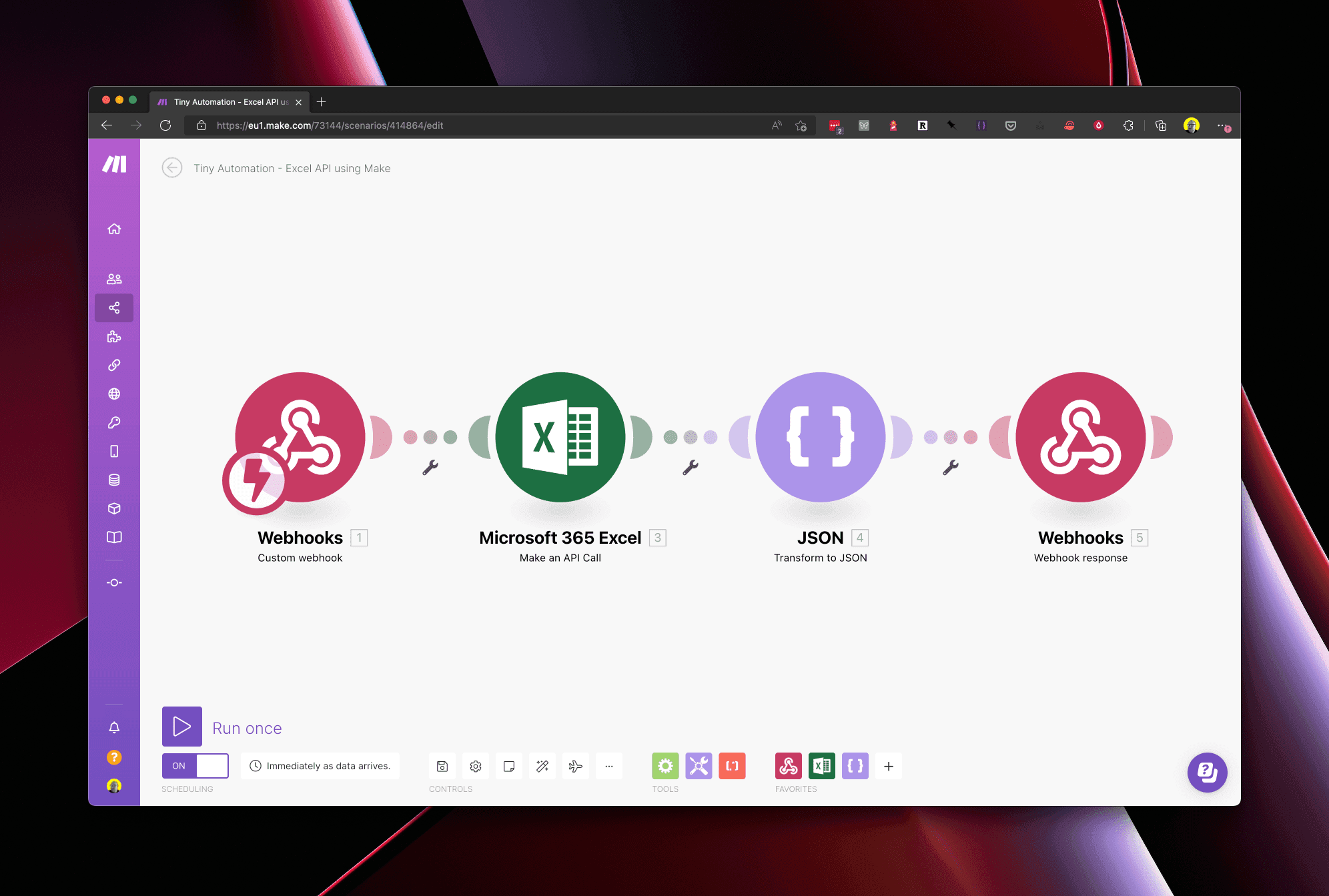Open browser profile avatar in toolbar
Viewport: 1329px width, 896px height.
point(1192,125)
